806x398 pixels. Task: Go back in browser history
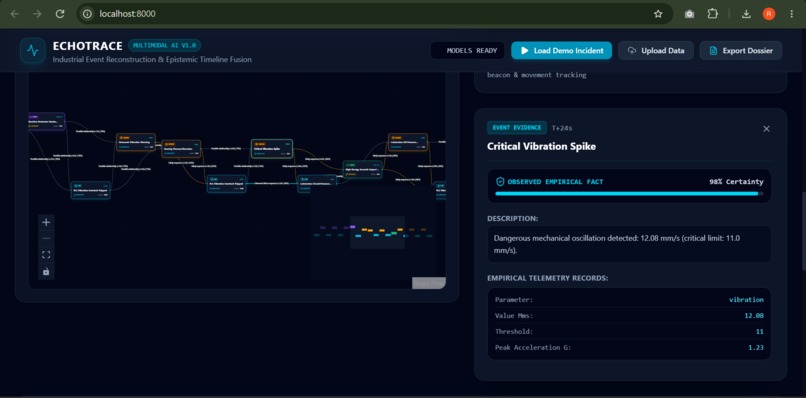pyautogui.click(x=14, y=14)
